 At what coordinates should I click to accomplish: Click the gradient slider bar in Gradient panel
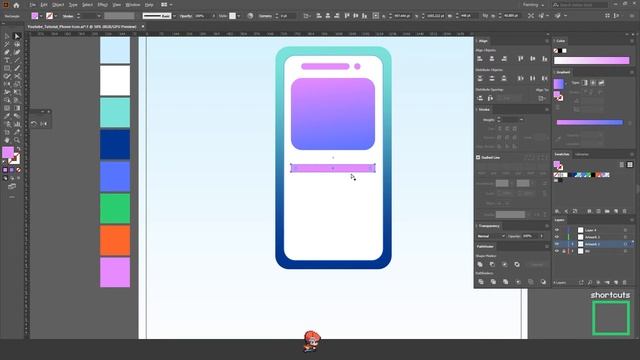point(590,122)
